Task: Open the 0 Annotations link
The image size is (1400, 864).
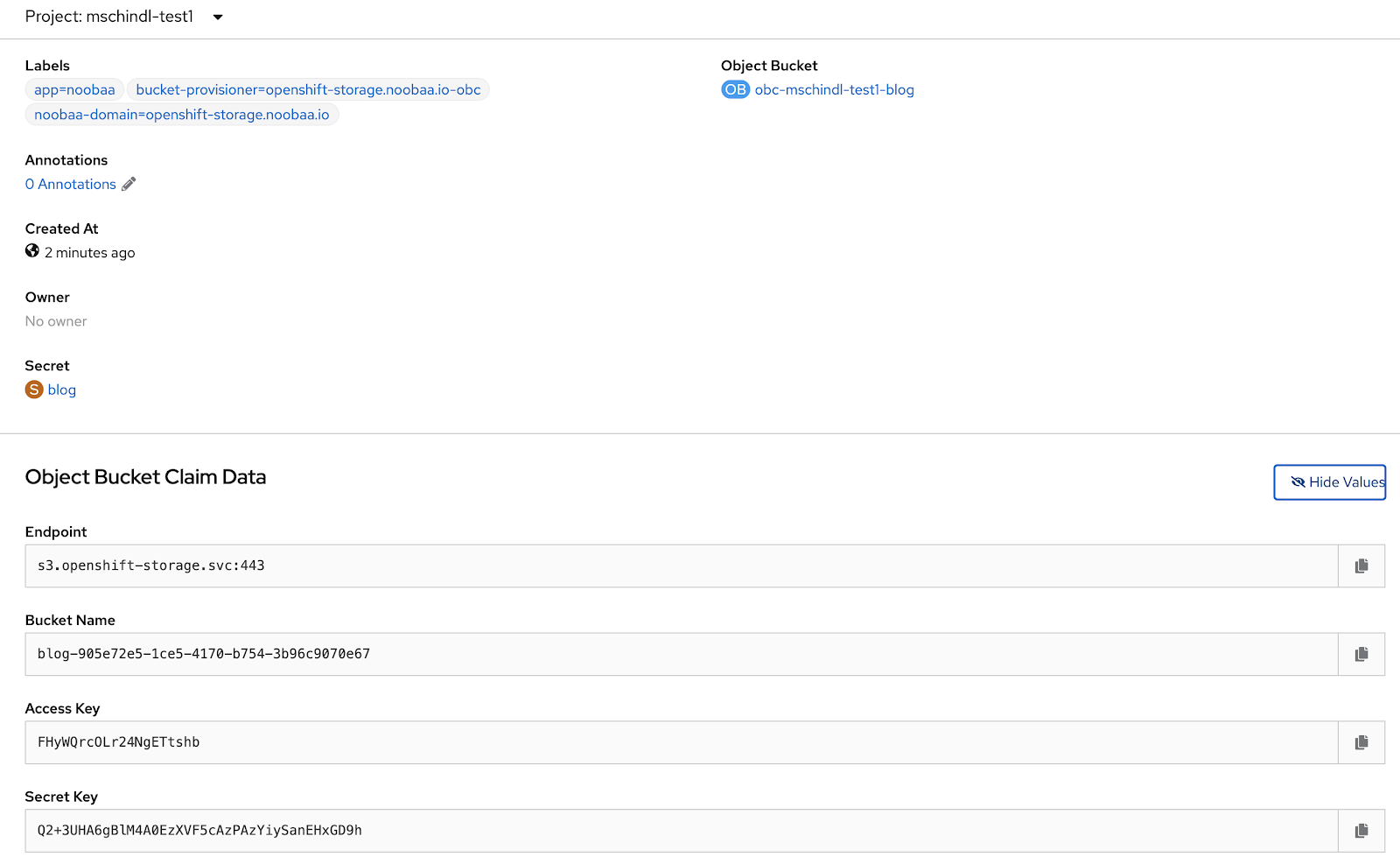Action: tap(71, 185)
